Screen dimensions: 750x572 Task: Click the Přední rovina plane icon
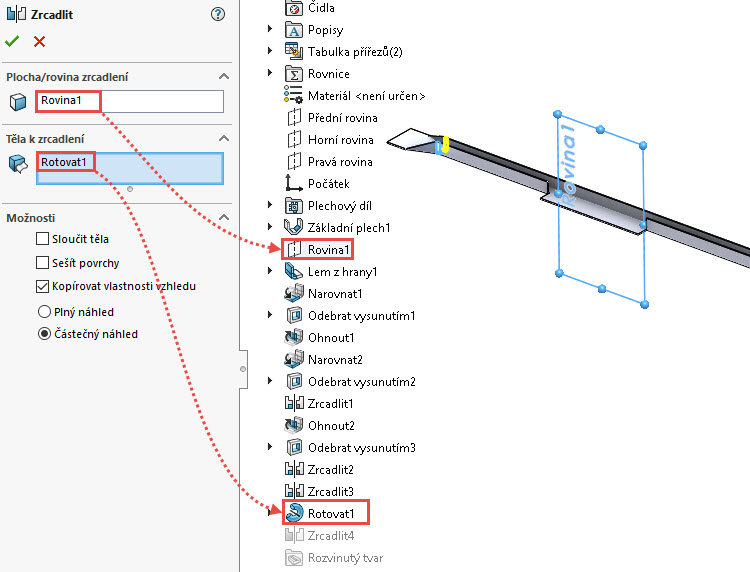(294, 118)
